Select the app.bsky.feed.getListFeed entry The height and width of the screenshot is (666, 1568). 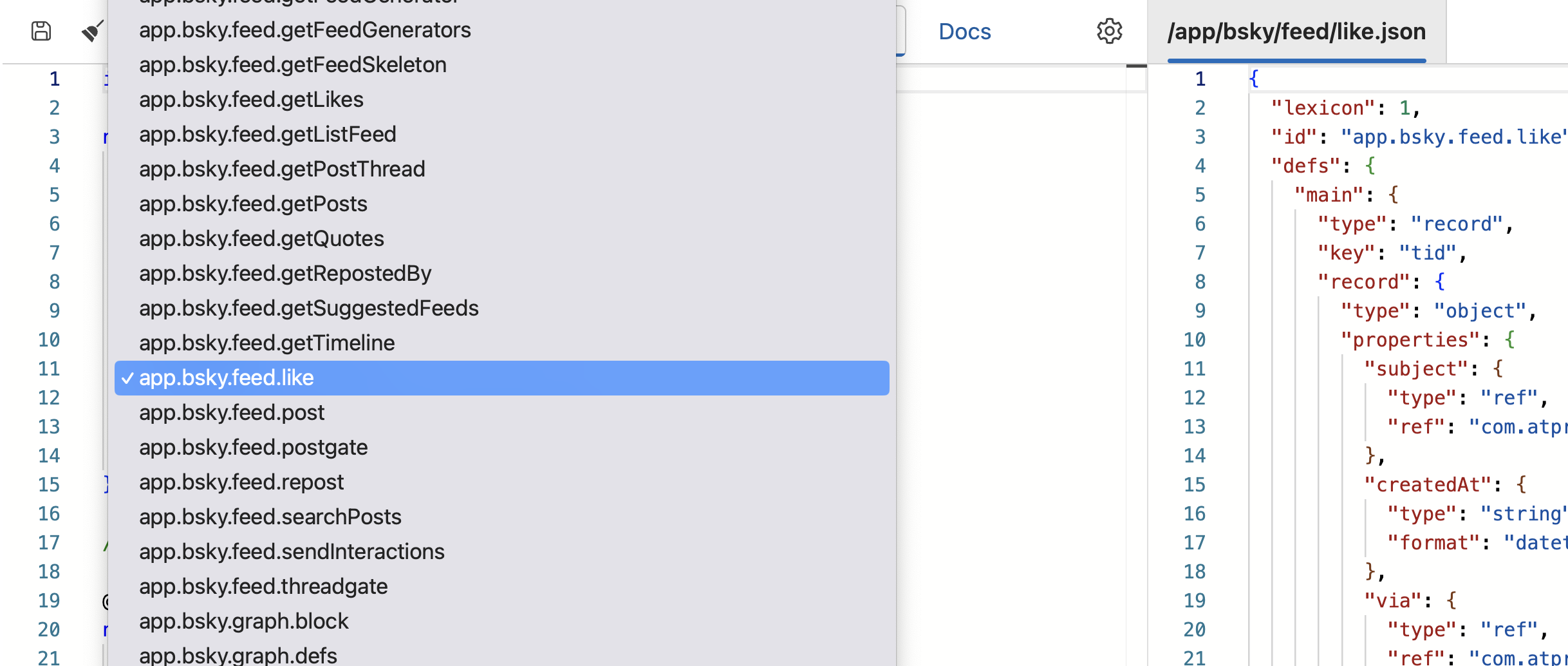coord(268,135)
